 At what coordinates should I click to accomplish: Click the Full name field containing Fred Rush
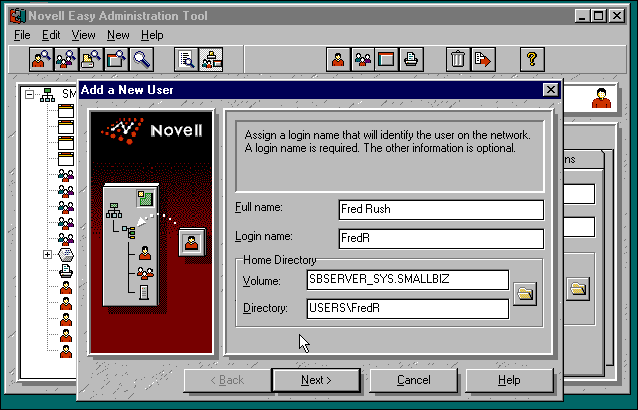click(441, 209)
